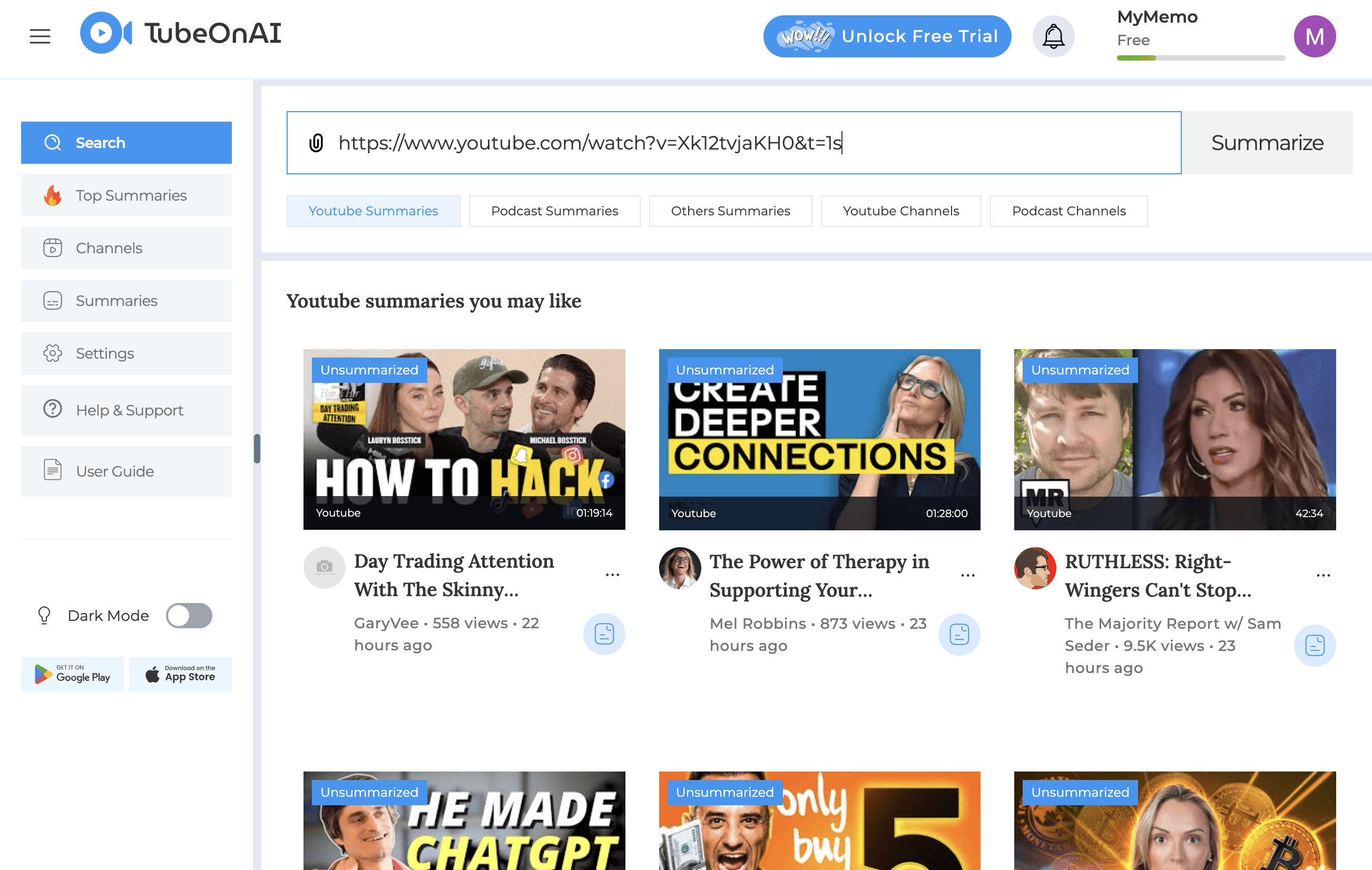This screenshot has width=1372, height=870.
Task: Click the summarize note icon on the GaryVee video
Action: 604,634
